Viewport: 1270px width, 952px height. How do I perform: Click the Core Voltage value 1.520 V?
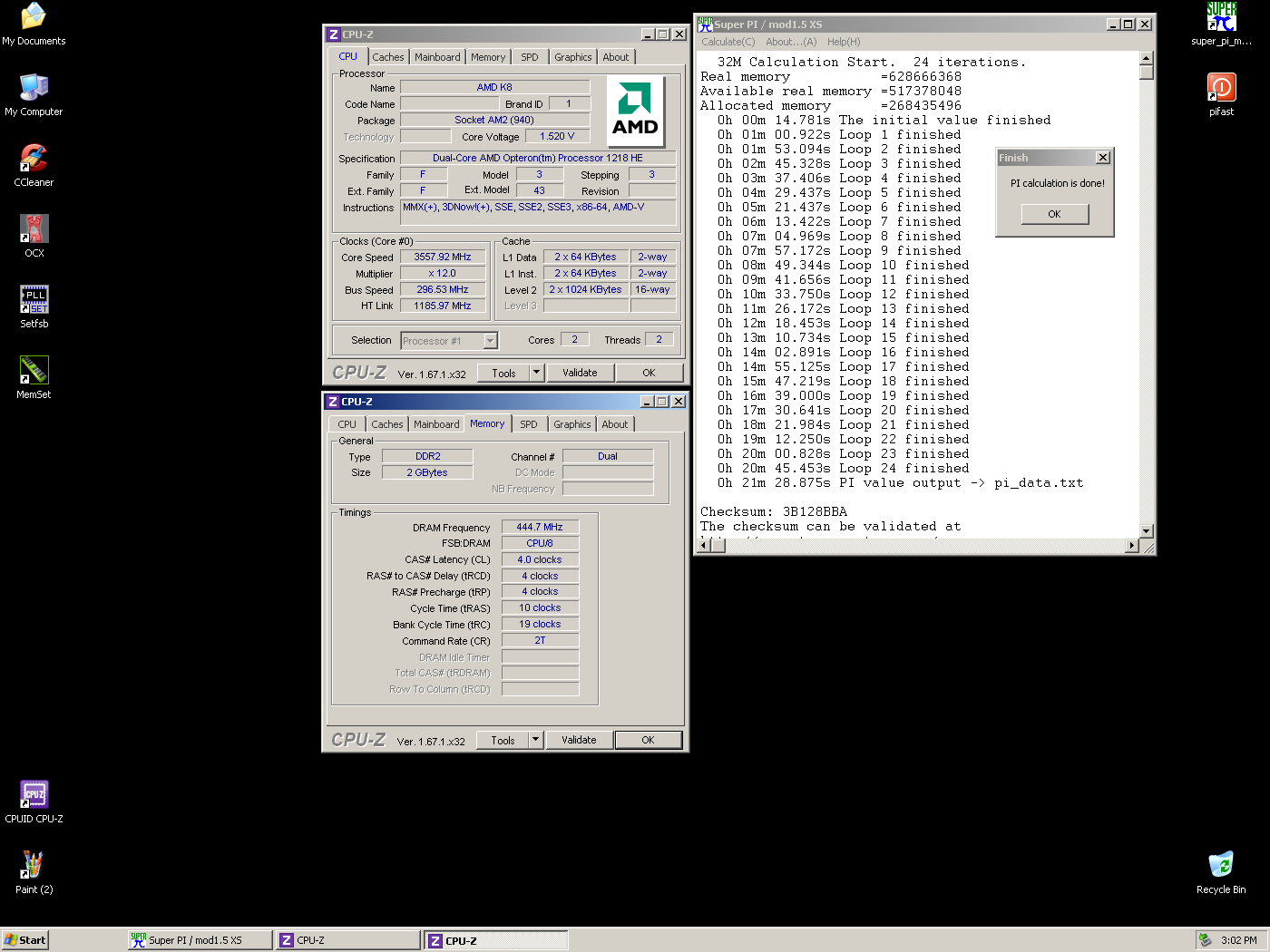point(557,136)
